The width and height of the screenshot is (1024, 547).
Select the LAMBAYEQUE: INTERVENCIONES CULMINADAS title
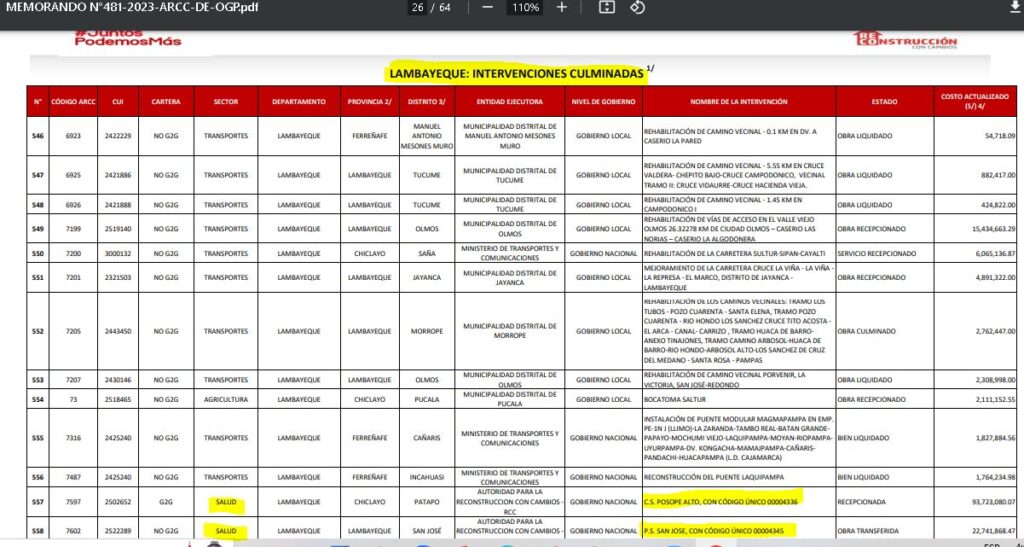pos(516,74)
